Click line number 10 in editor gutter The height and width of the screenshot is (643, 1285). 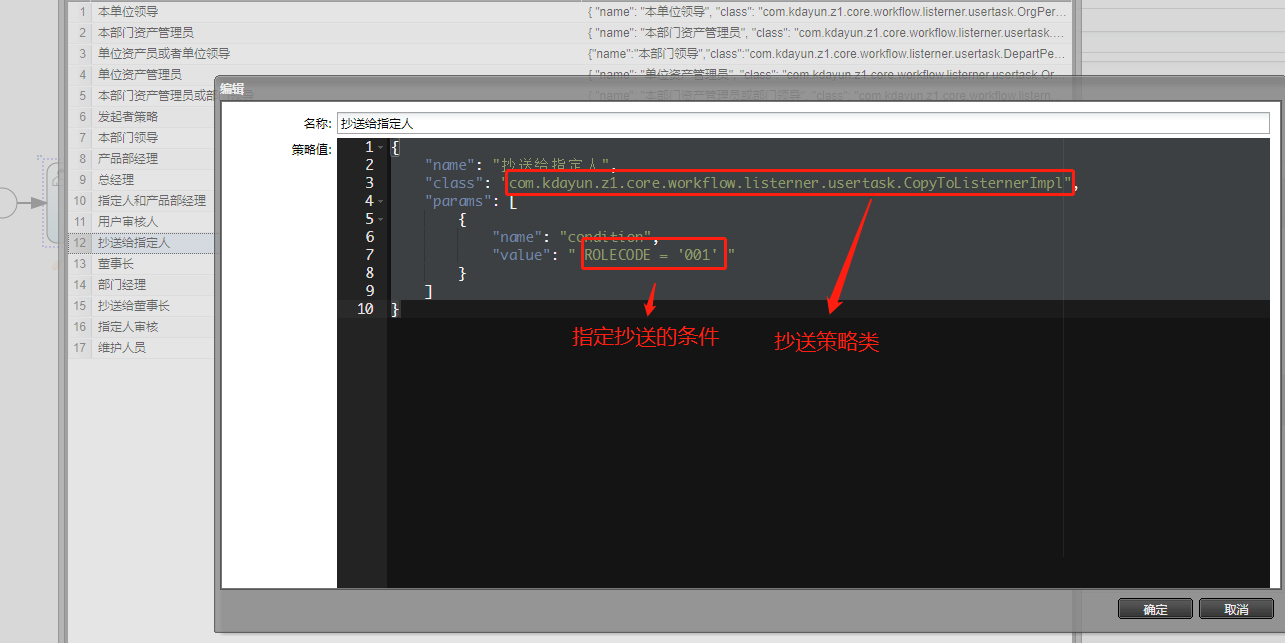pyautogui.click(x=365, y=309)
